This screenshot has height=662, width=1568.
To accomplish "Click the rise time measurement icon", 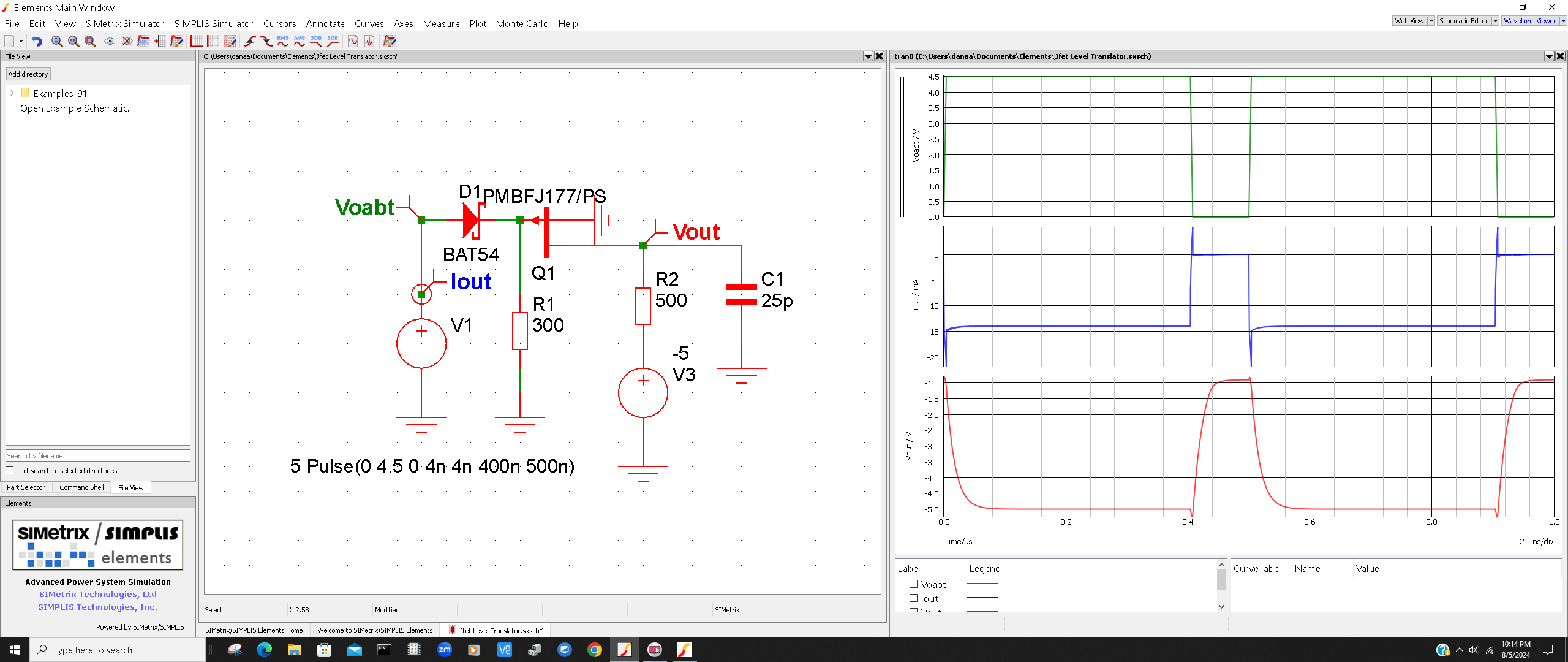I will click(x=250, y=41).
